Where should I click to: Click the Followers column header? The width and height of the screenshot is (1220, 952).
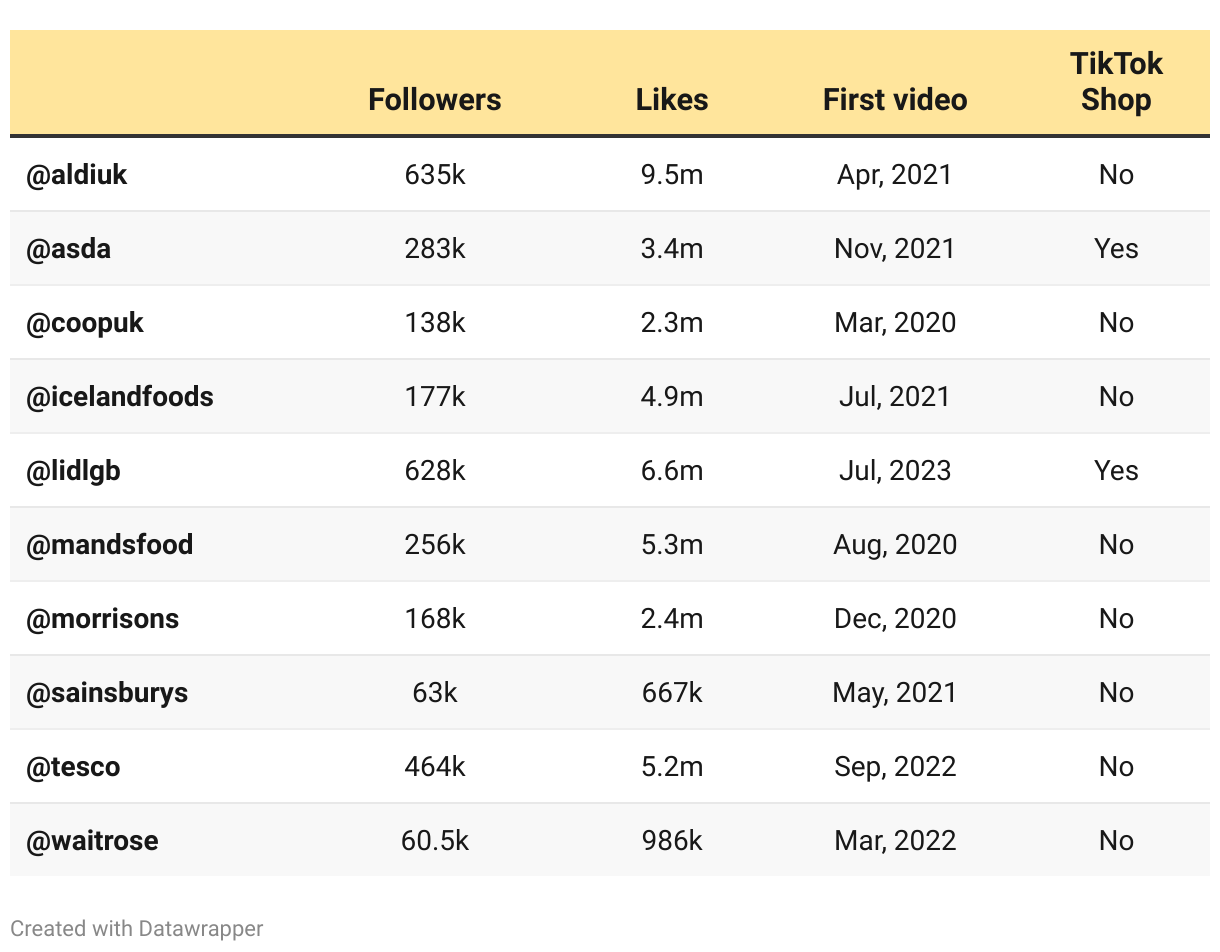coord(434,100)
